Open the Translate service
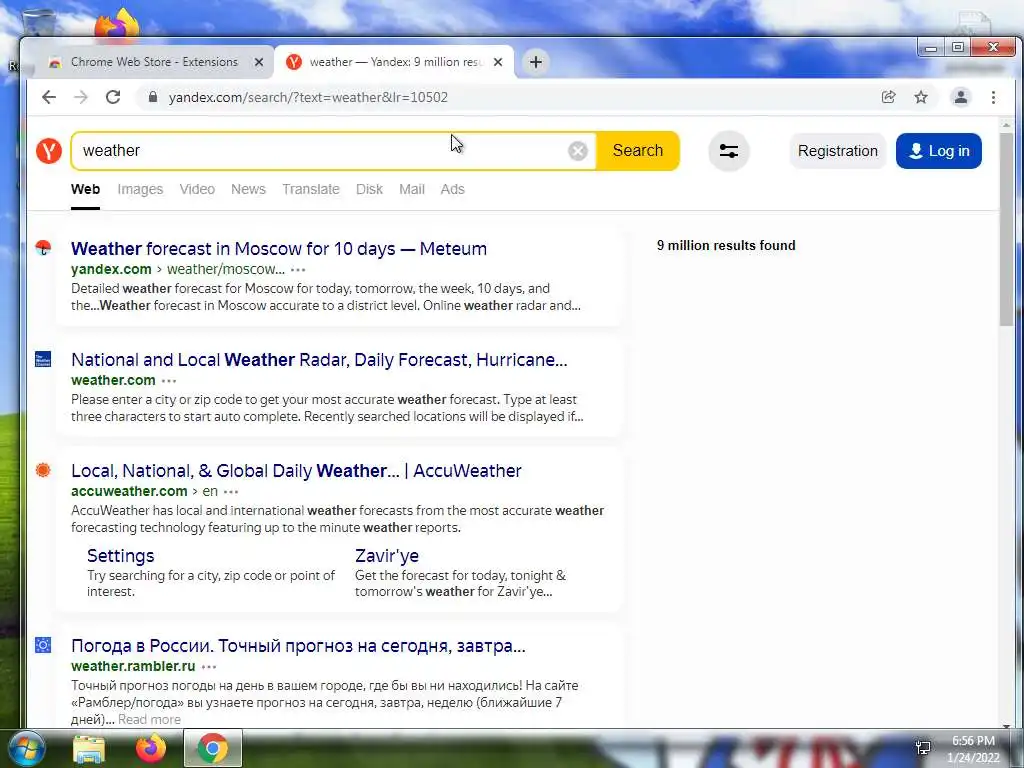This screenshot has height=768, width=1024. tap(311, 189)
